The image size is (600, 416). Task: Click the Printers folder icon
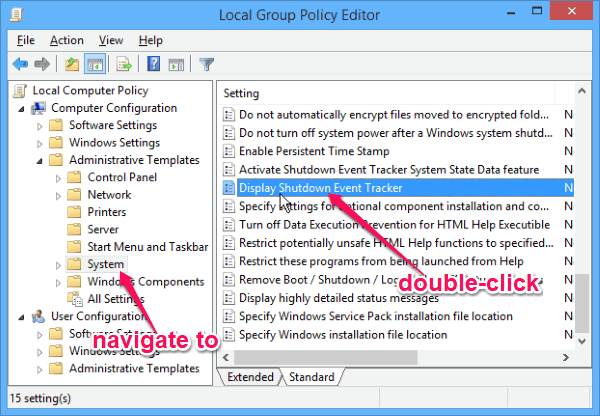point(74,212)
